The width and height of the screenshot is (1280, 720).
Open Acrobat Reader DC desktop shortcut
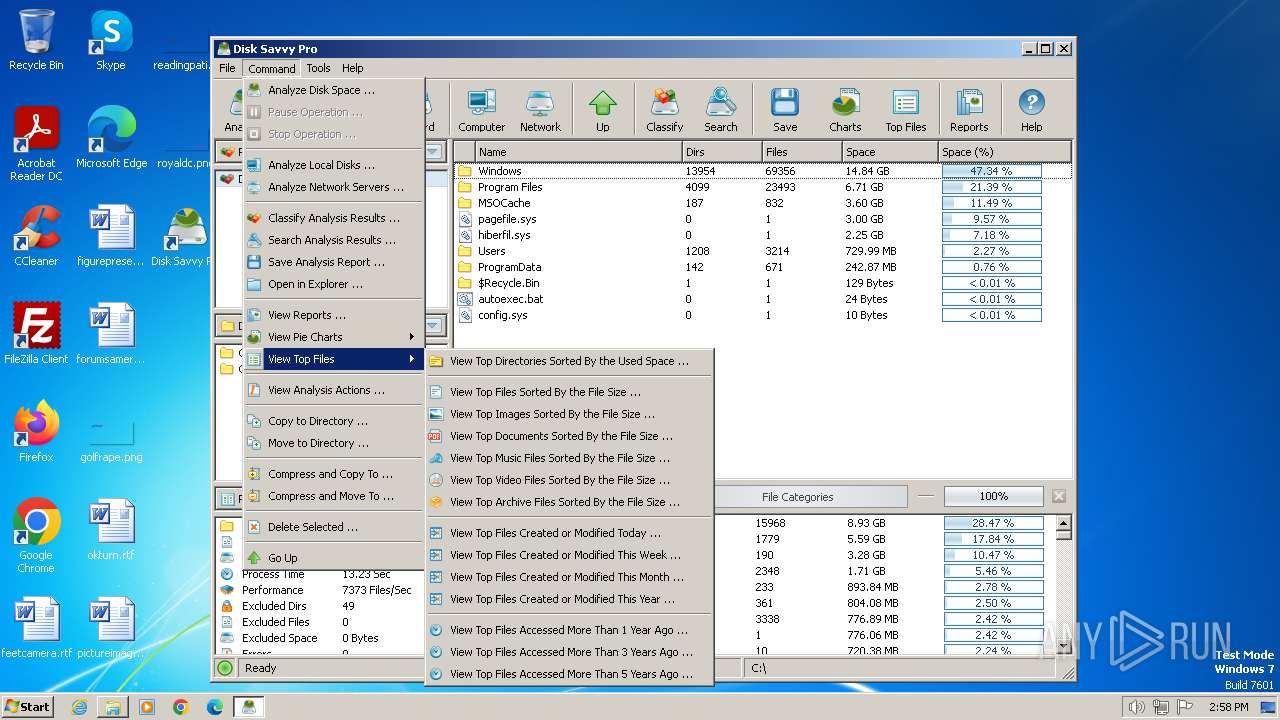36,144
